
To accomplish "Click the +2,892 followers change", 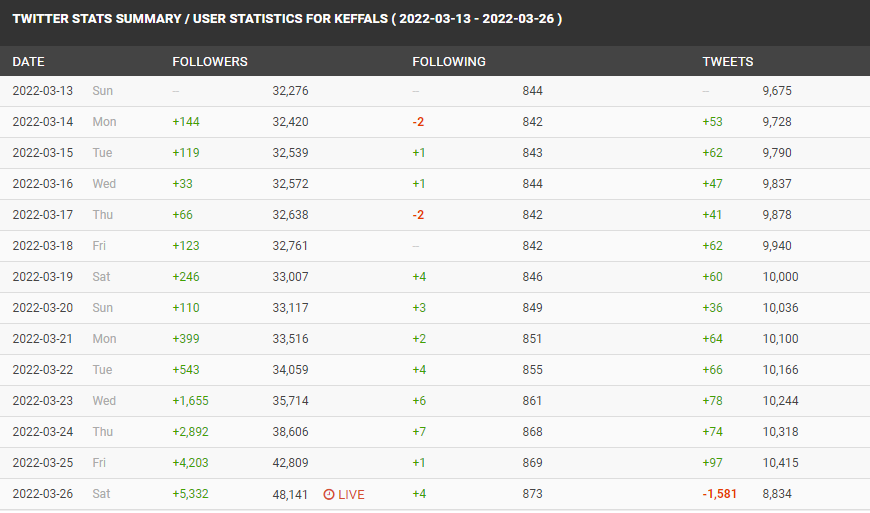I will (190, 432).
